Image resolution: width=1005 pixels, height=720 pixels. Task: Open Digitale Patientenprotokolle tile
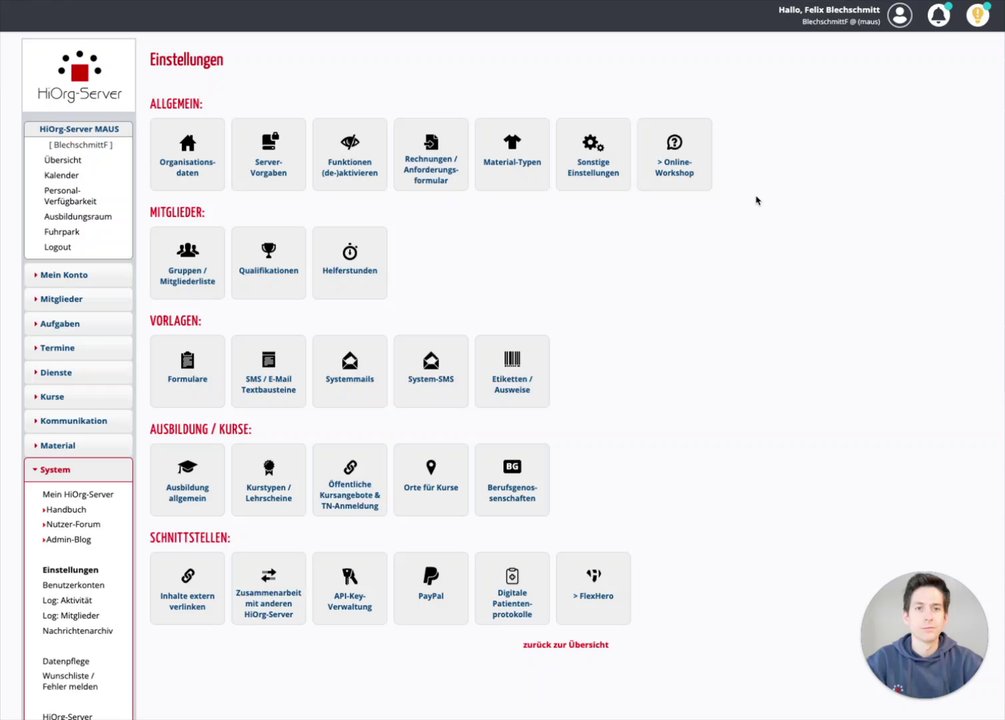(x=512, y=588)
